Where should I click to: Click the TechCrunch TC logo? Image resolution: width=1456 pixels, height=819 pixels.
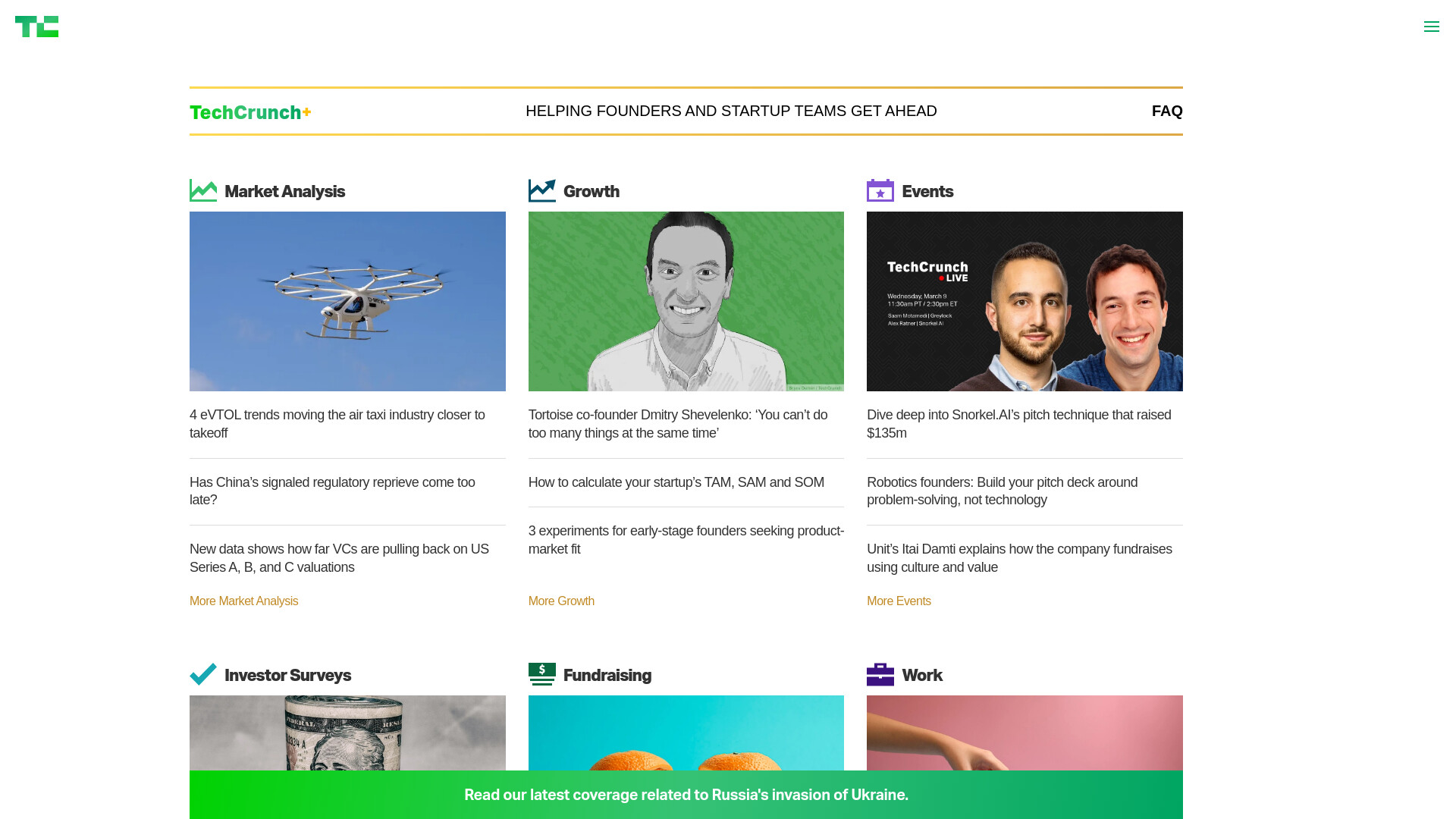click(x=36, y=27)
